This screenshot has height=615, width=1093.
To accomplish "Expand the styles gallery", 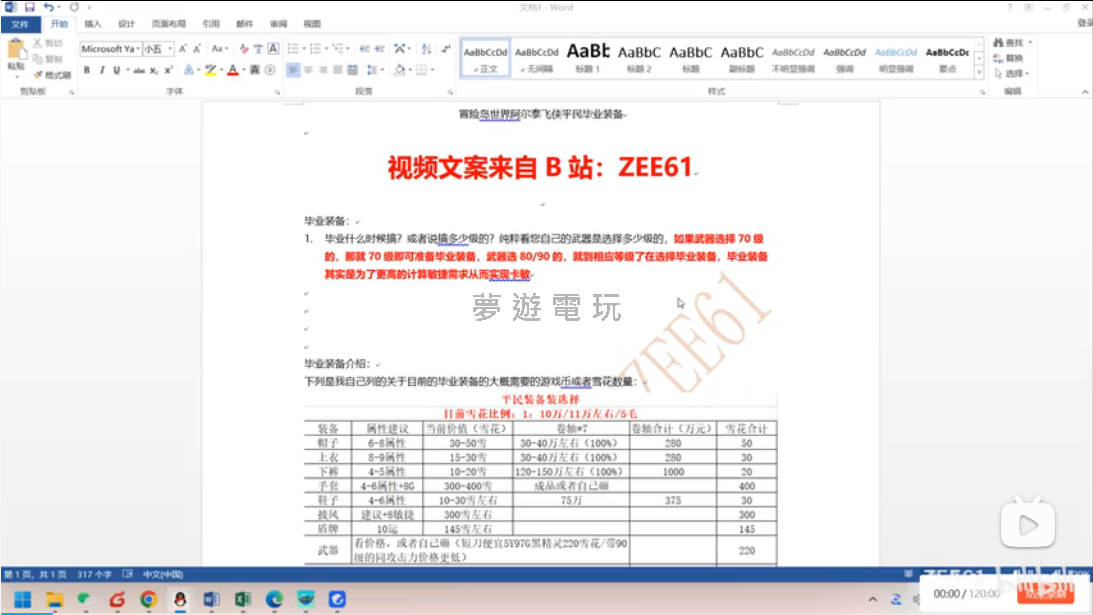I will pos(979,73).
